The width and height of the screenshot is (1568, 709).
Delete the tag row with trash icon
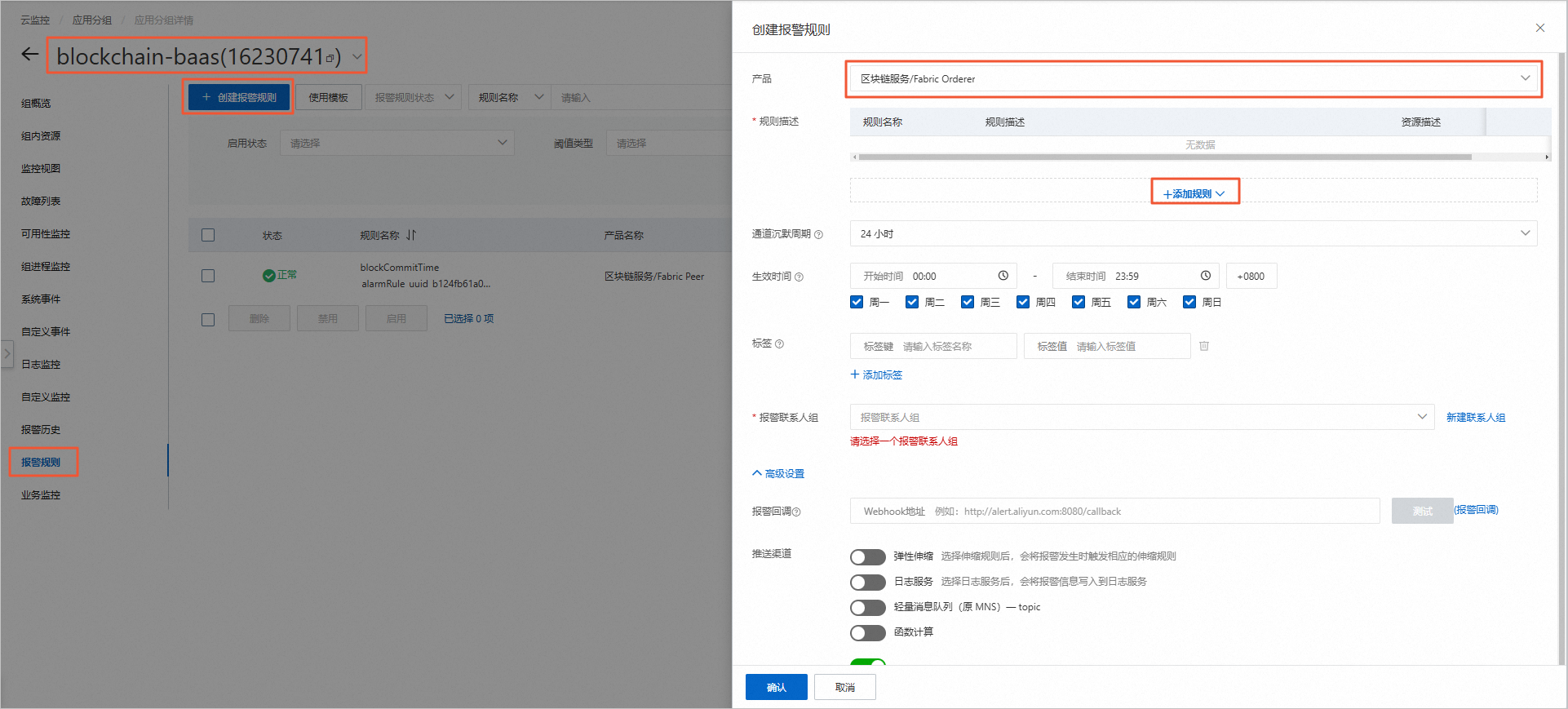click(x=1204, y=346)
